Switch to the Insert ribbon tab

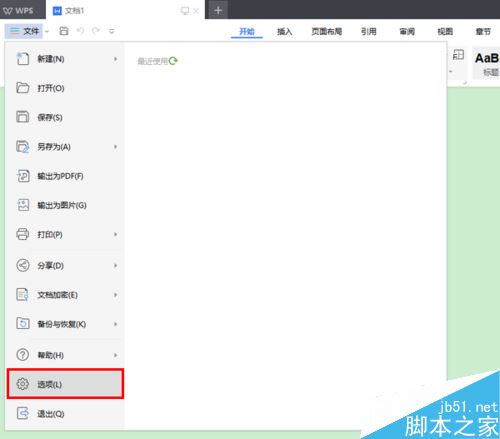pos(284,31)
